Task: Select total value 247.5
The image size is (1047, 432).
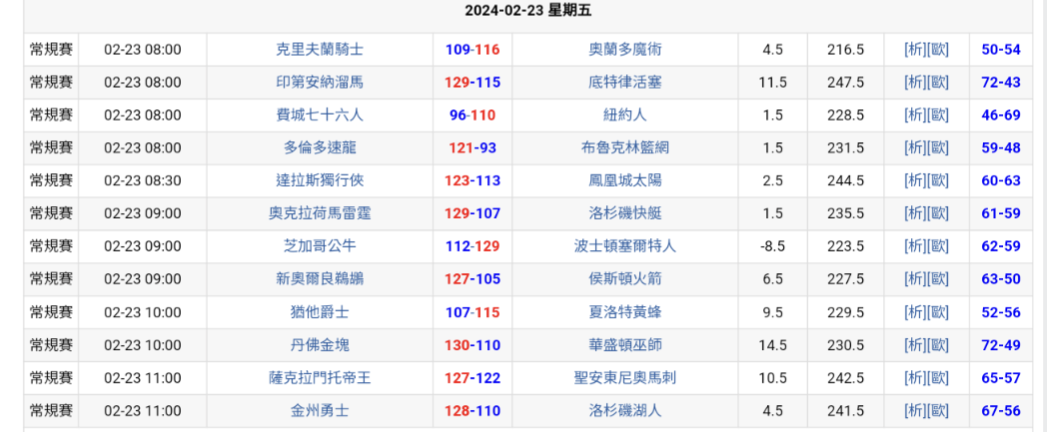Action: point(845,82)
